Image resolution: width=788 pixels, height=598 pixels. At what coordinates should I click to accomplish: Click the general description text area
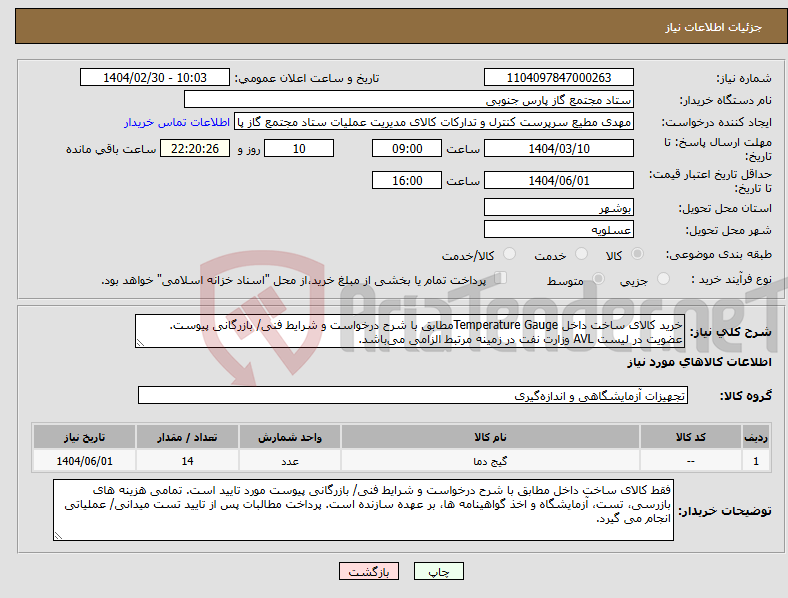click(x=410, y=331)
